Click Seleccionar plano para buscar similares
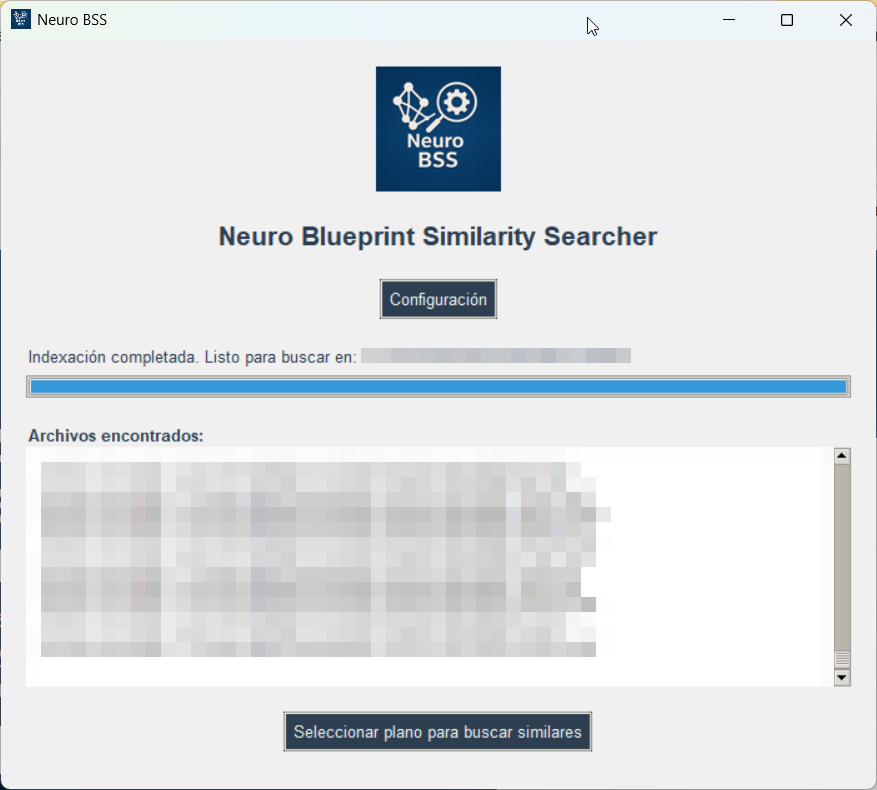The image size is (877, 790). (437, 732)
